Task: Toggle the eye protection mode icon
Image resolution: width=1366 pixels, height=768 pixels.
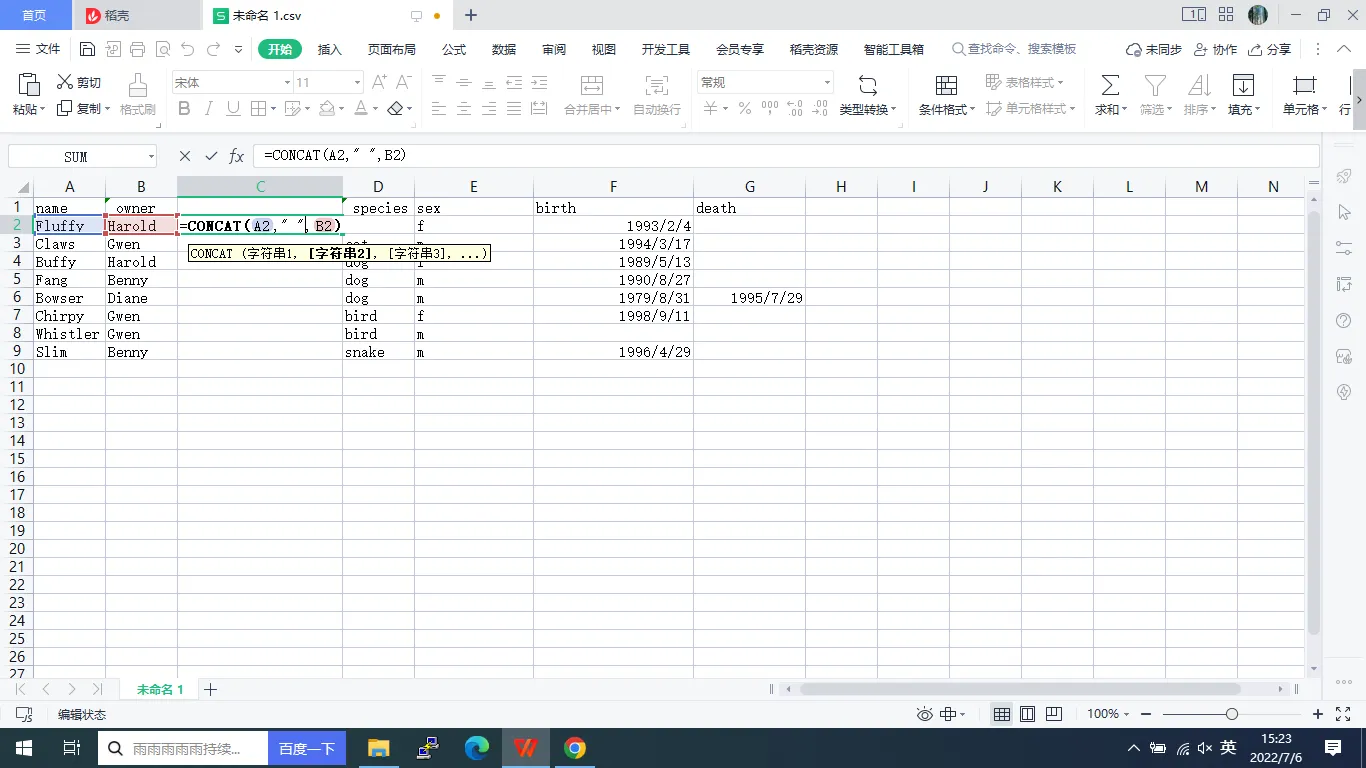Action: coord(925,714)
